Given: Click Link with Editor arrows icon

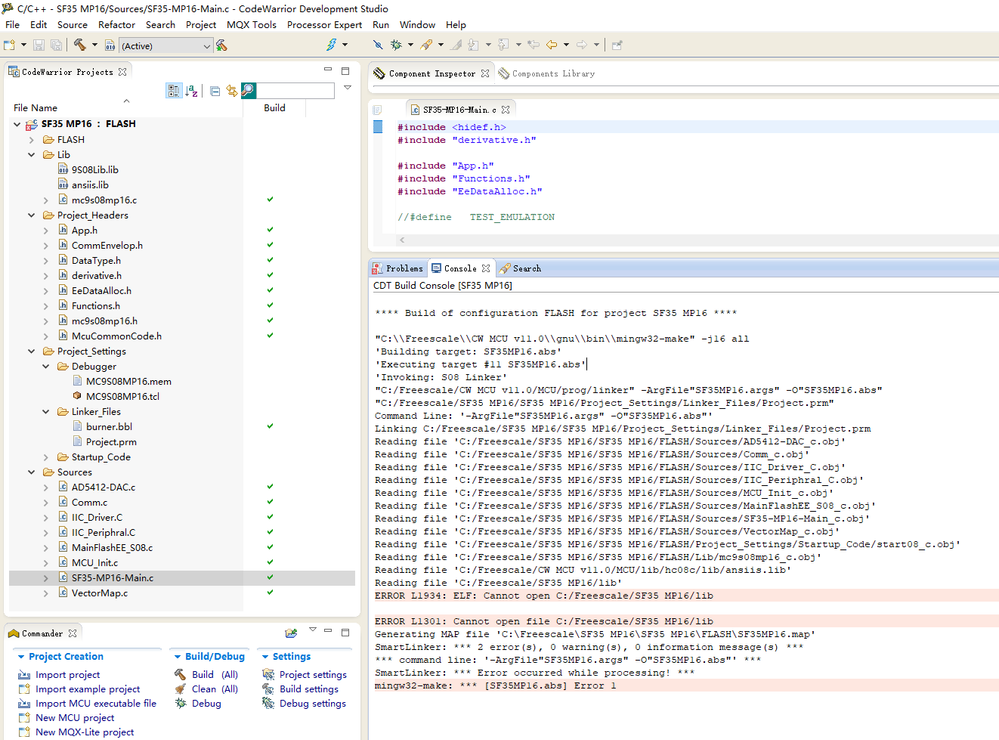Looking at the screenshot, I should tap(231, 91).
